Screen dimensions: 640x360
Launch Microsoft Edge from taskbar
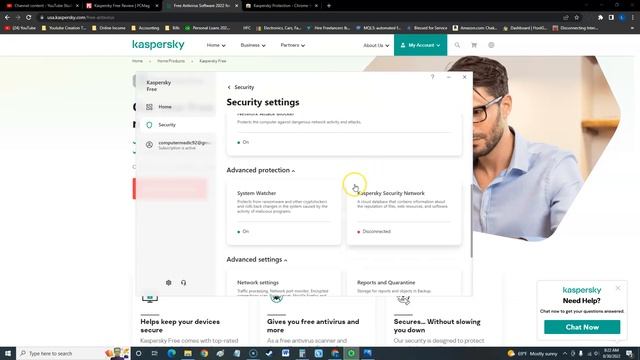(171, 353)
